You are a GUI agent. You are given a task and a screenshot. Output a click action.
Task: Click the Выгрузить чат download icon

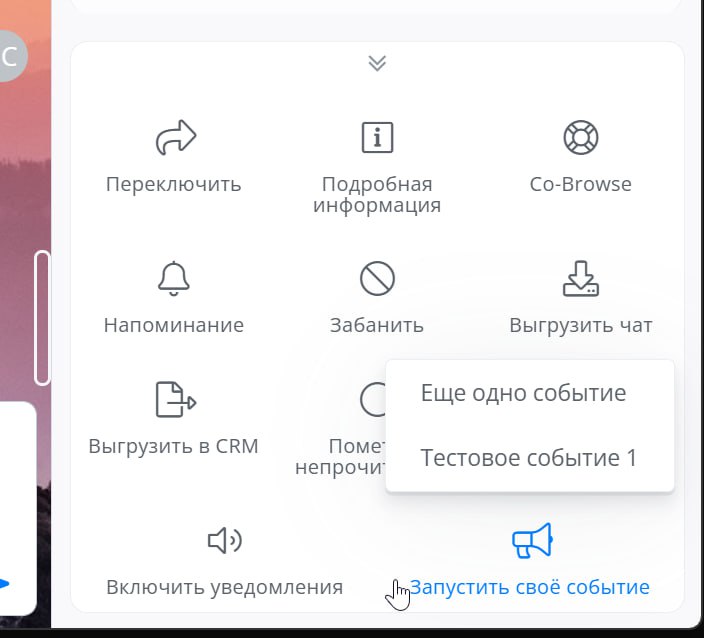tap(581, 278)
